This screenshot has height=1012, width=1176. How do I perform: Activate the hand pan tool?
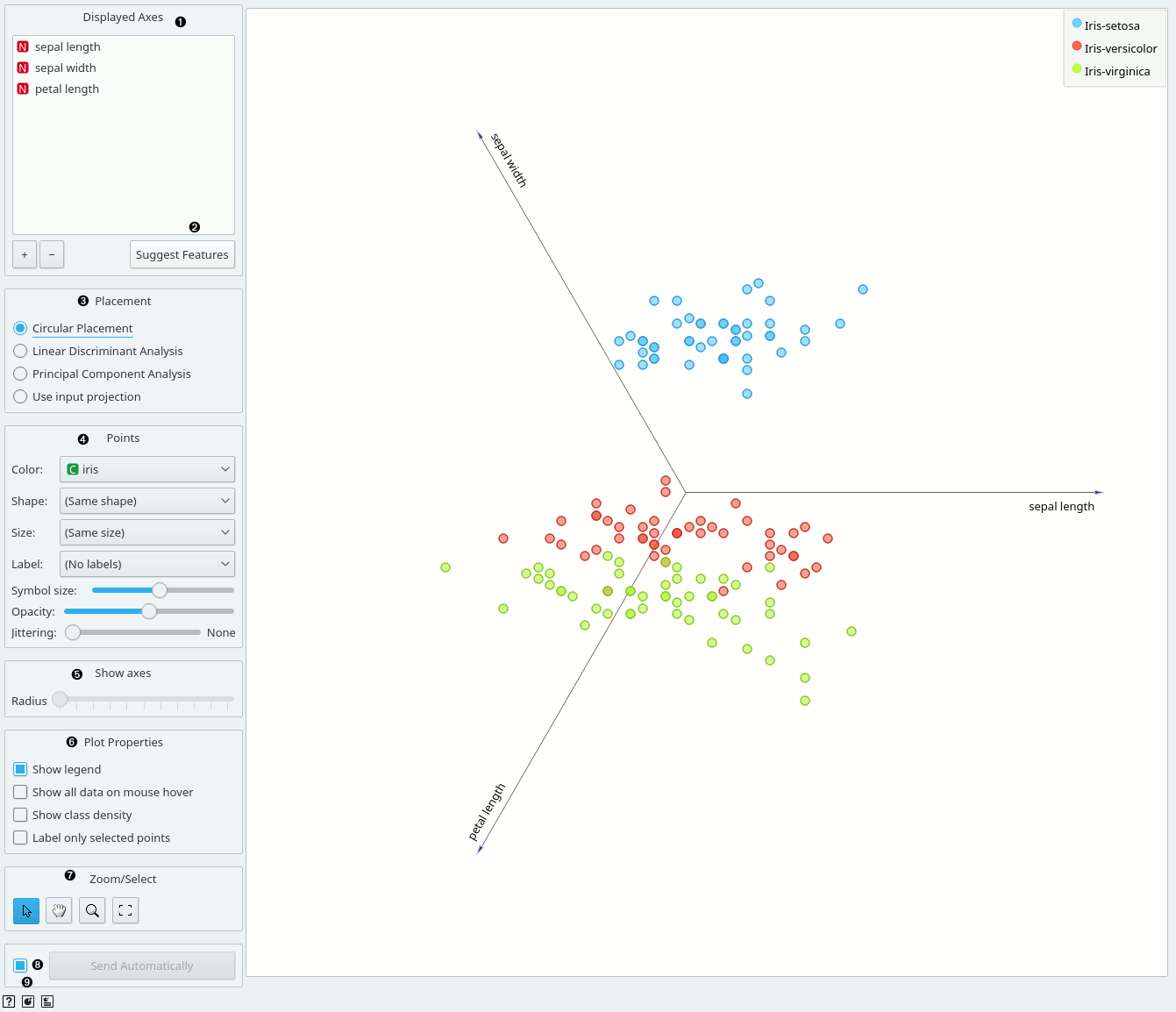tap(59, 910)
